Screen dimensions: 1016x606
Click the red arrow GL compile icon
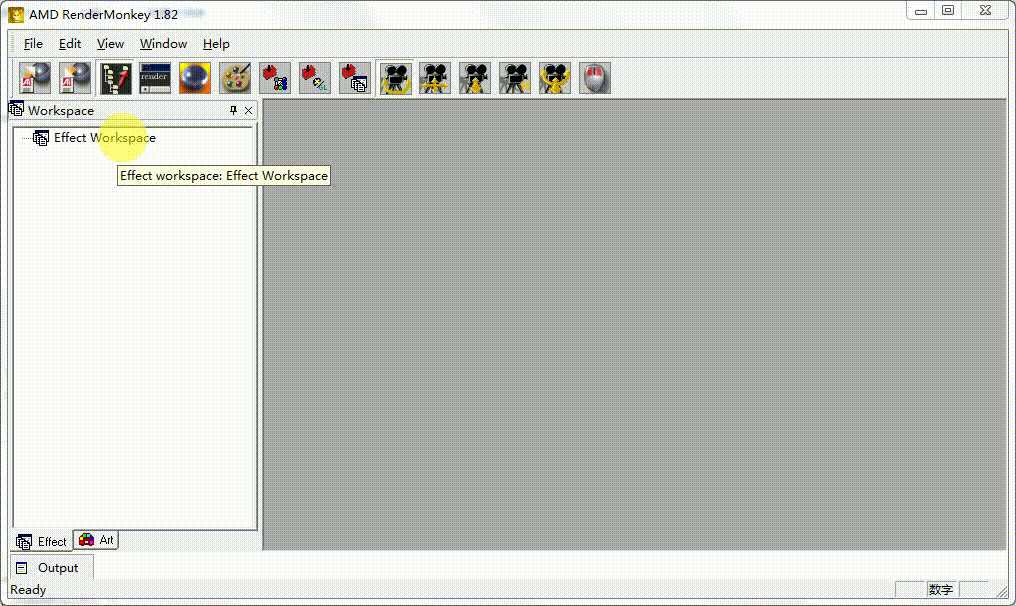(x=315, y=78)
